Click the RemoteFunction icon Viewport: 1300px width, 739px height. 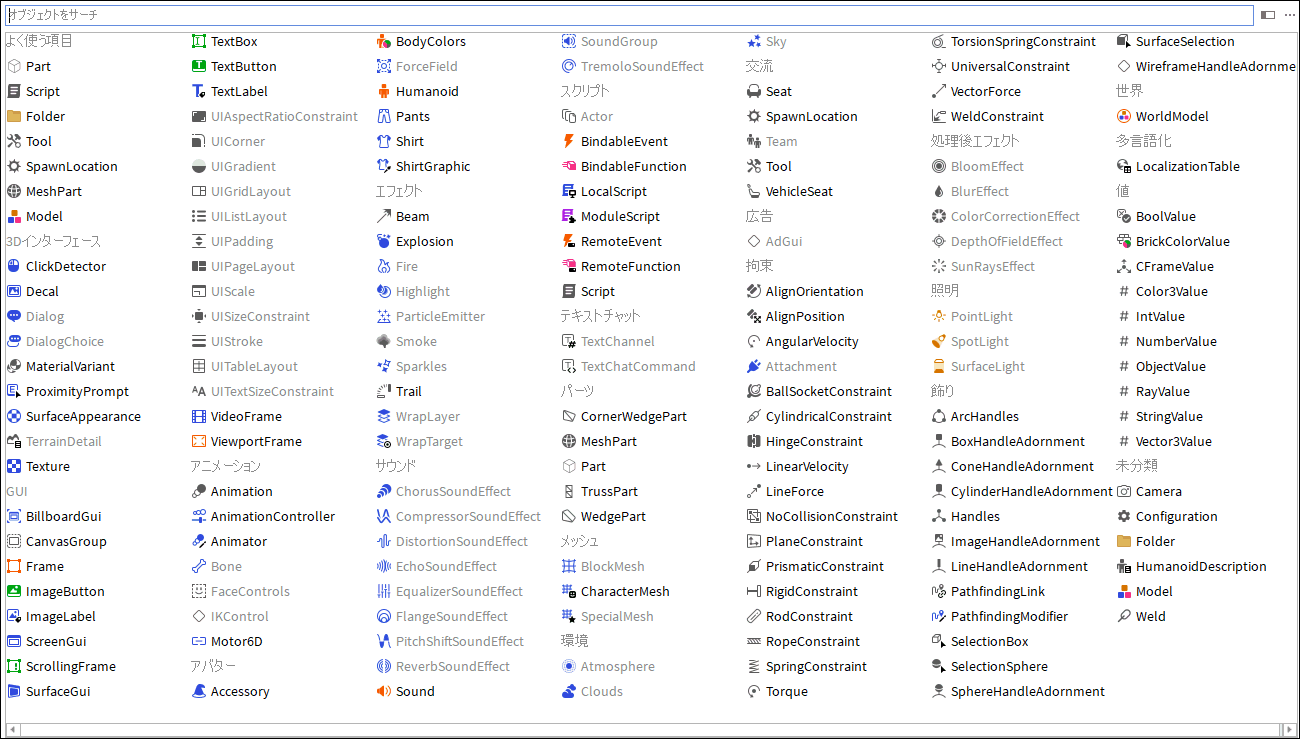tap(569, 266)
